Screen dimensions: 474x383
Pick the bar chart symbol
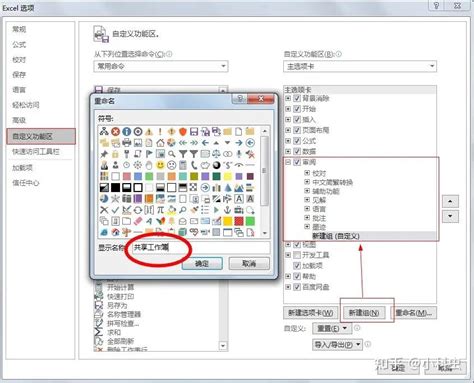[216, 188]
